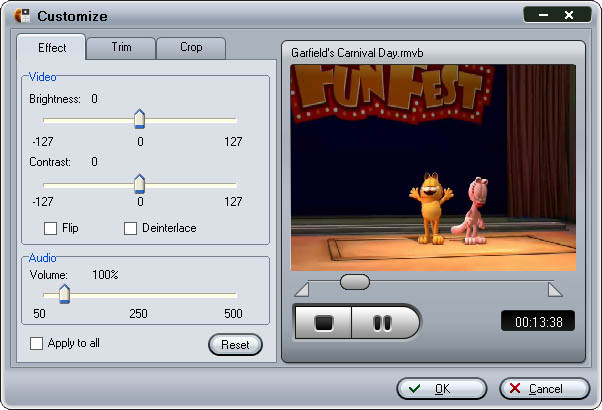The height and width of the screenshot is (410, 602).
Task: Click the 00:13:38 time display
Action: (538, 321)
